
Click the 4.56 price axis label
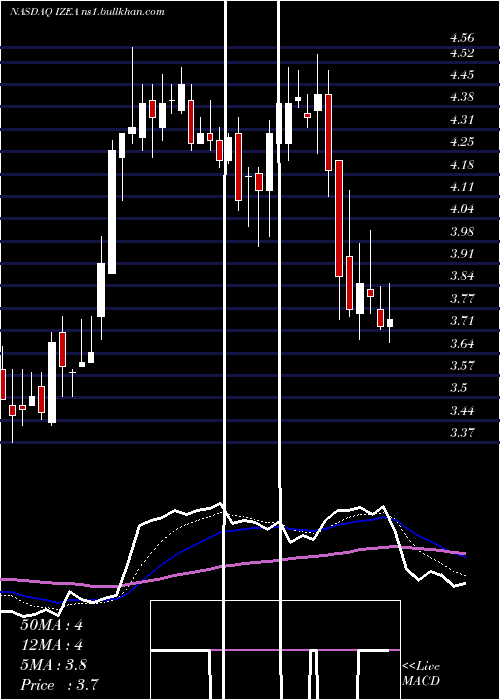pos(462,38)
